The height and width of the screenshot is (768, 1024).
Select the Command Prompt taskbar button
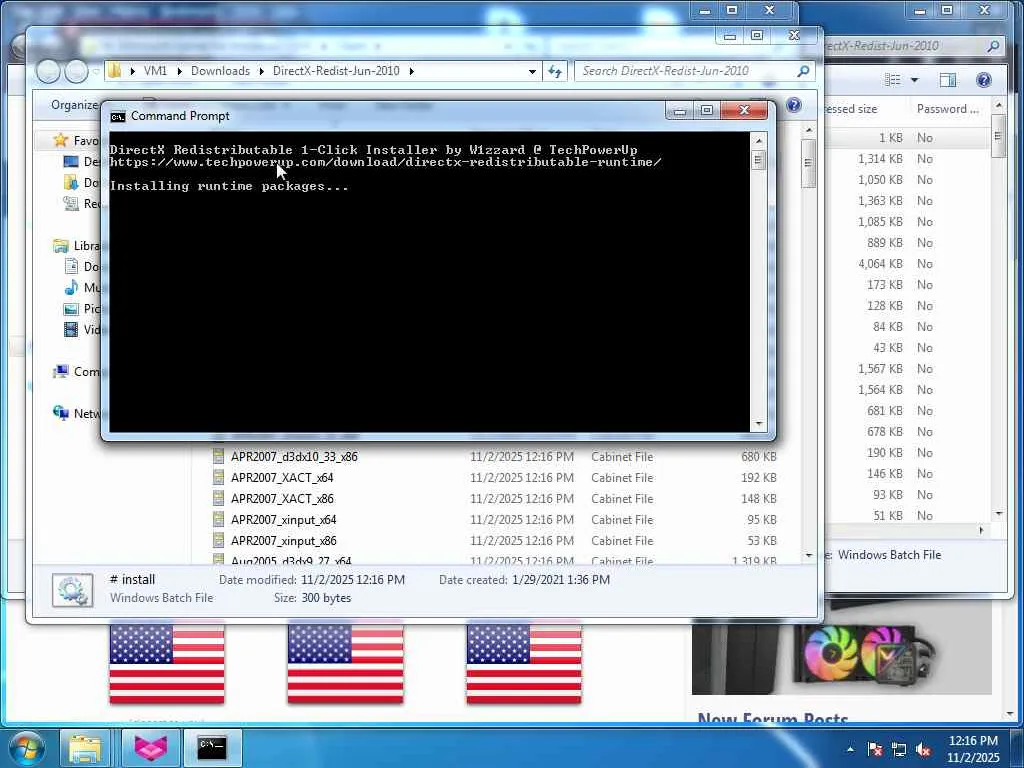click(212, 748)
